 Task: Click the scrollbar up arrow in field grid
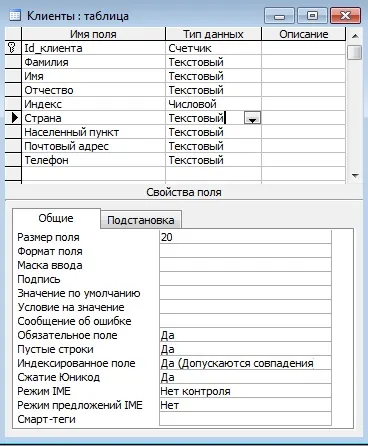pyautogui.click(x=355, y=36)
